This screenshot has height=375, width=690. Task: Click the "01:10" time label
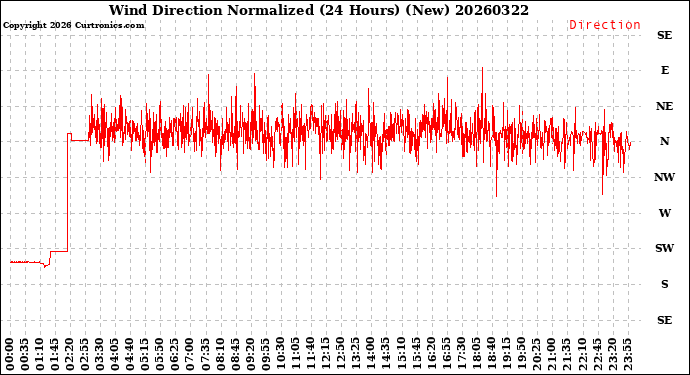tap(40, 354)
